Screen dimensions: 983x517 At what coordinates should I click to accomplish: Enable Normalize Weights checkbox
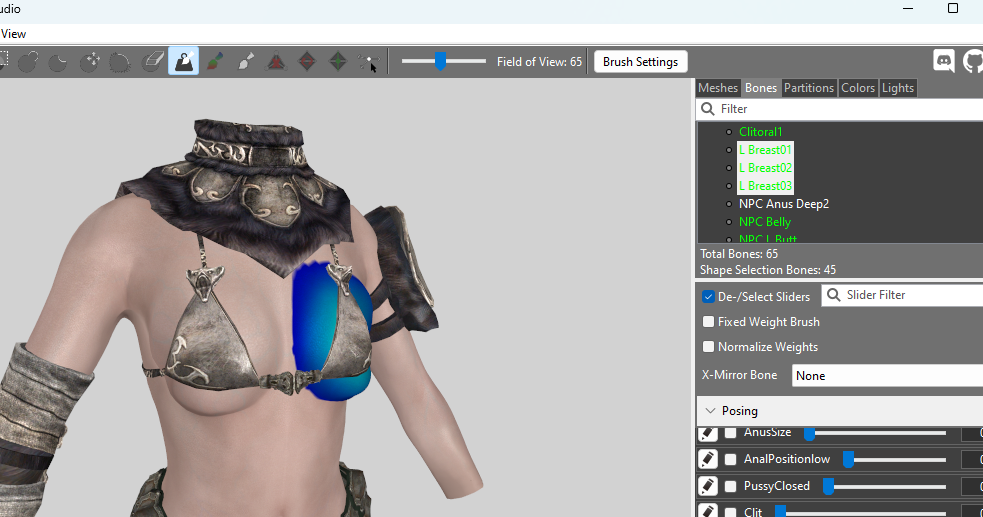[x=708, y=347]
